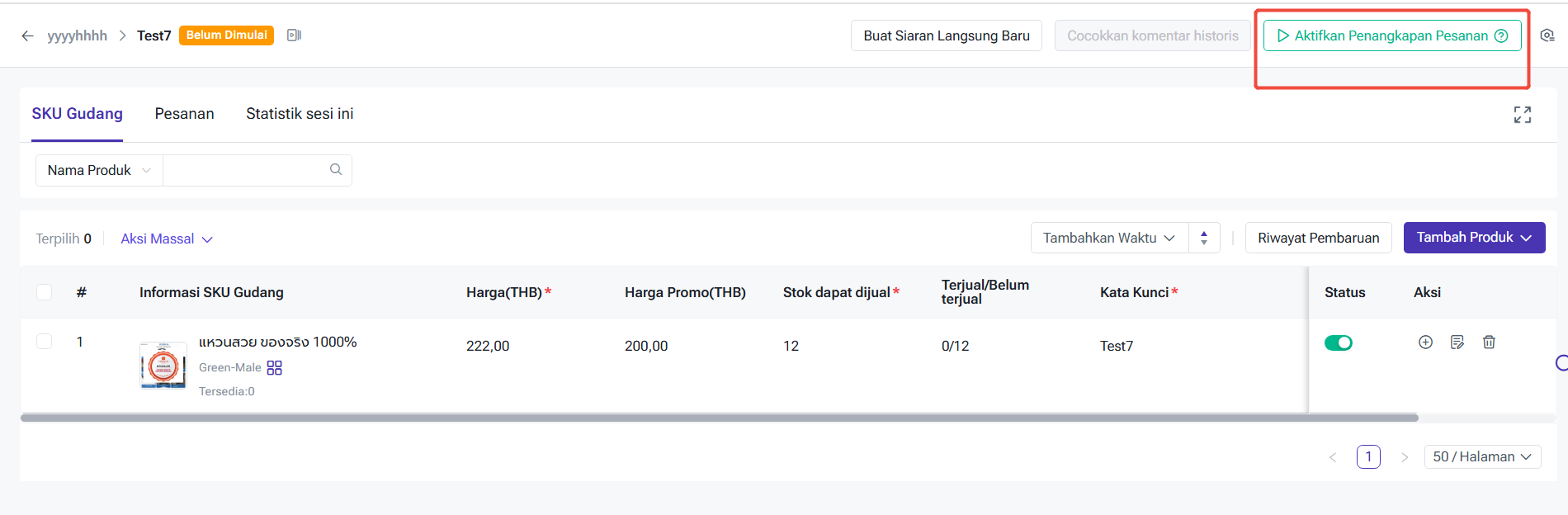
Task: Edit the product row with the note icon
Action: click(1457, 342)
